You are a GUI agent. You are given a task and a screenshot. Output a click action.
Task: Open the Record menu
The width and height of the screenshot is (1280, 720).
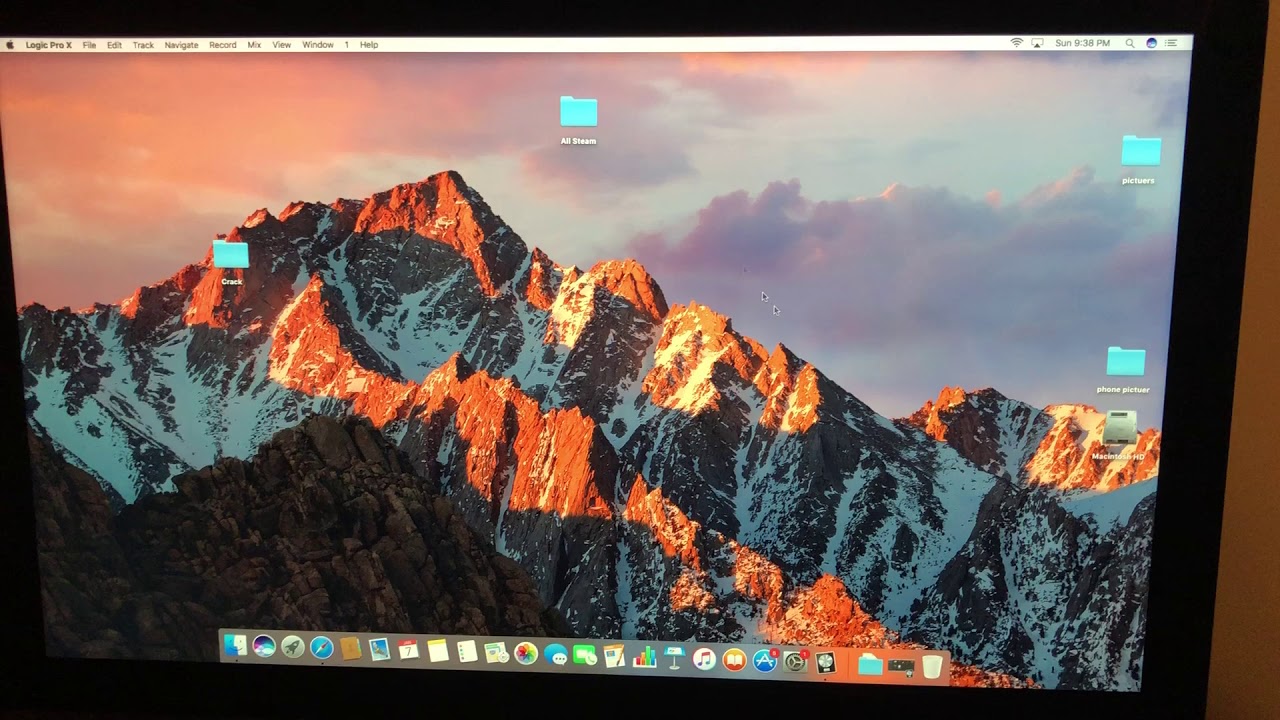[222, 45]
